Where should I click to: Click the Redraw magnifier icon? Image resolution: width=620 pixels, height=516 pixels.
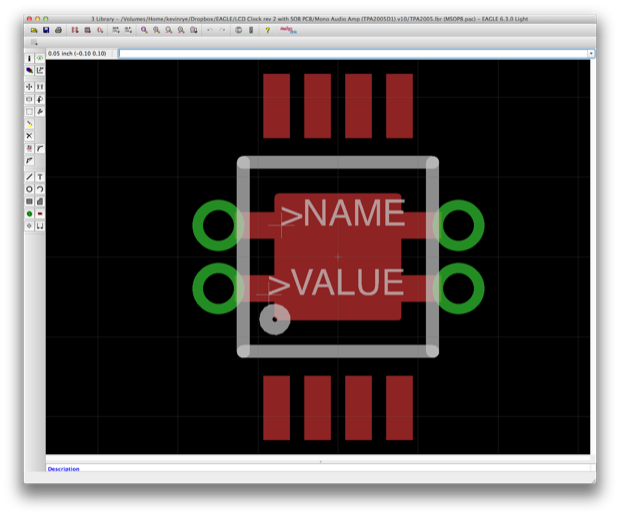pos(181,30)
